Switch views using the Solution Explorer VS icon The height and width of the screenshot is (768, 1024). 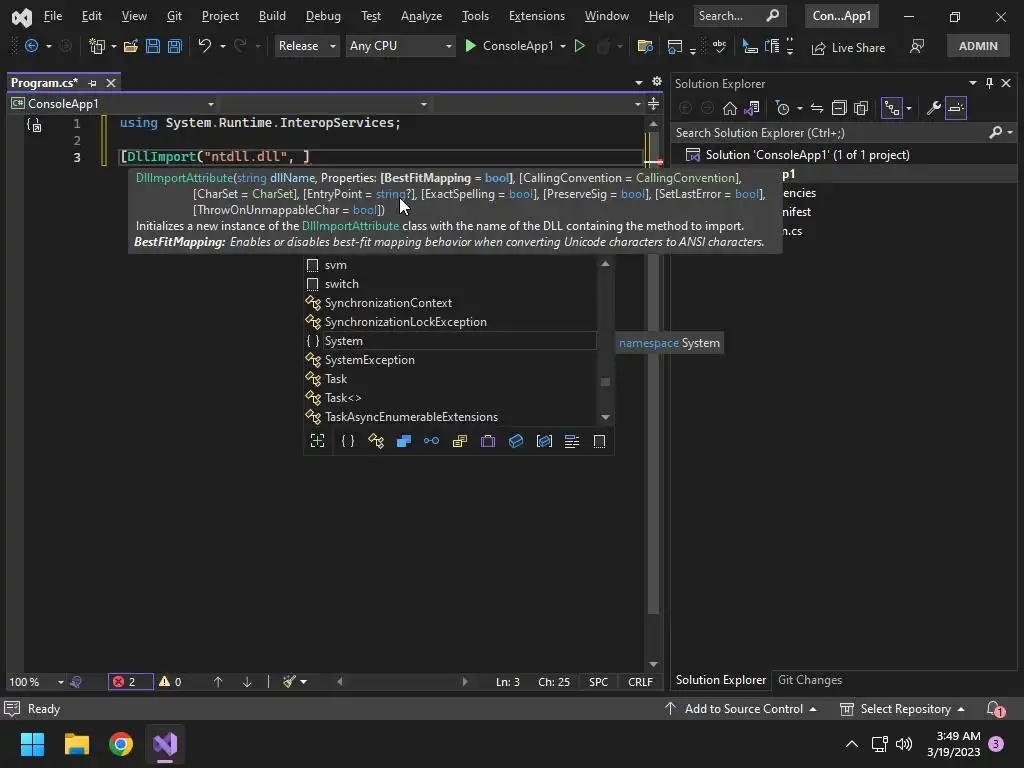point(752,108)
